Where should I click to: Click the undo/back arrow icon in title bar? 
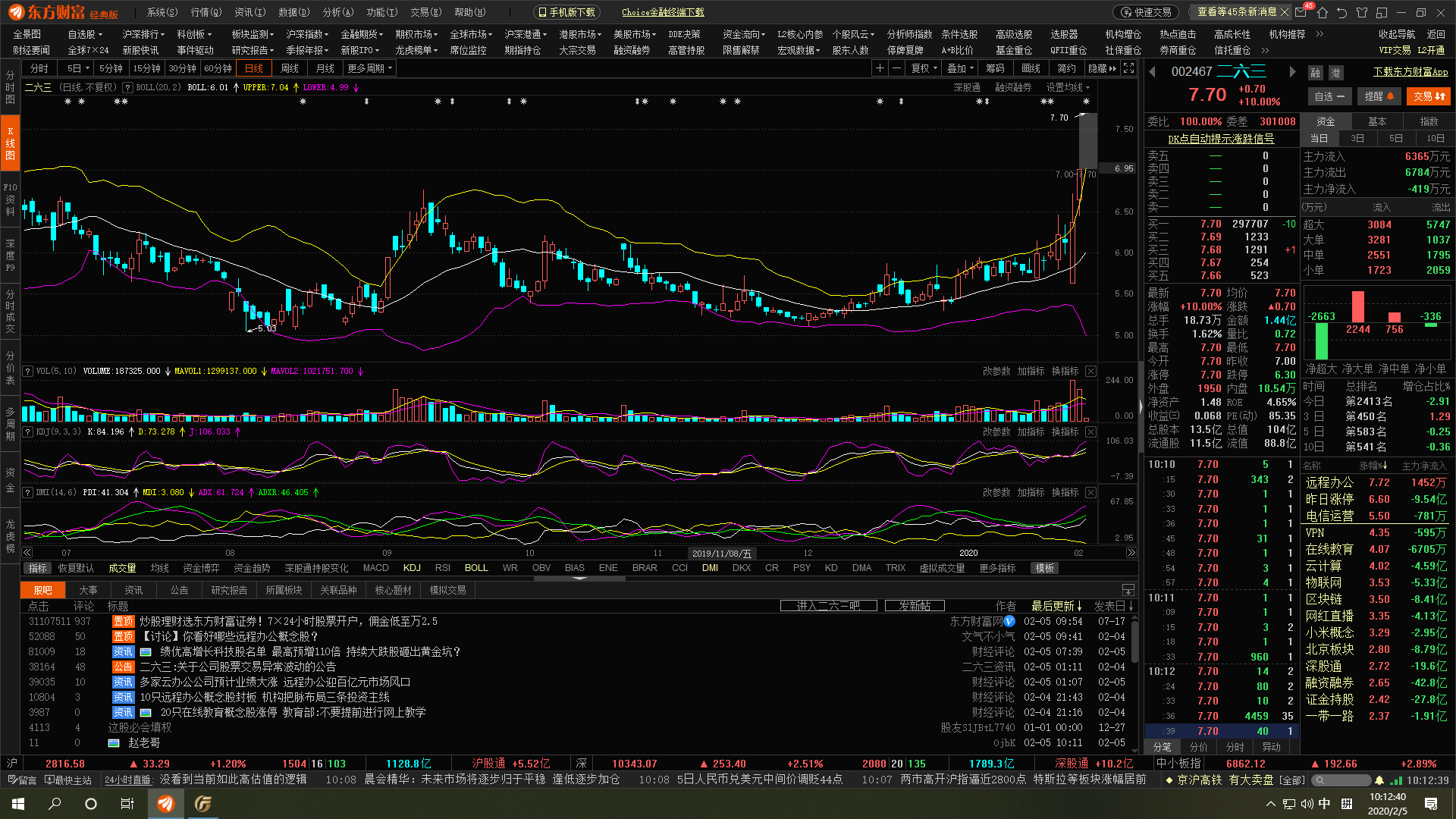click(1342, 12)
